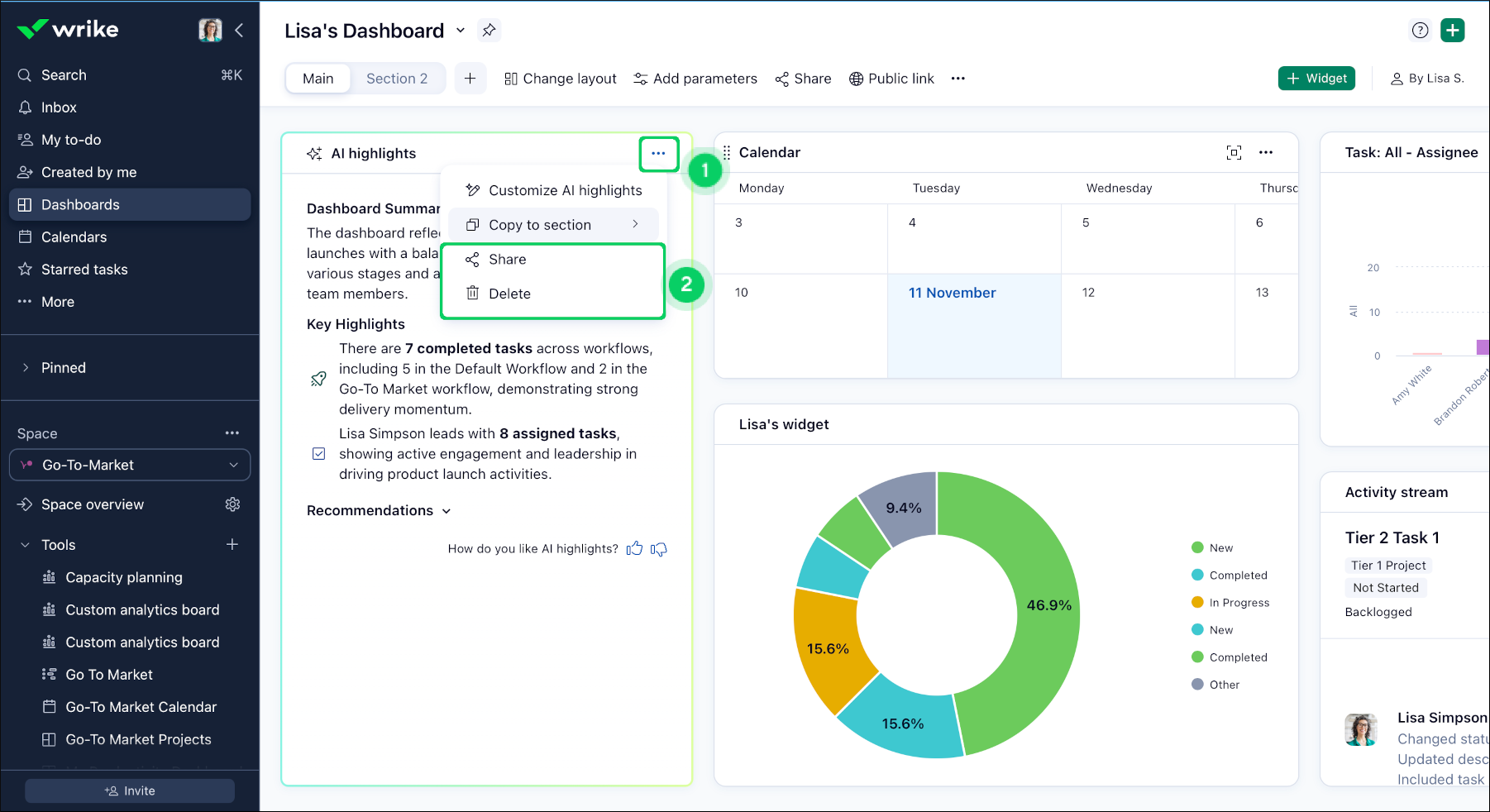Add new tool with plus icon

232,544
